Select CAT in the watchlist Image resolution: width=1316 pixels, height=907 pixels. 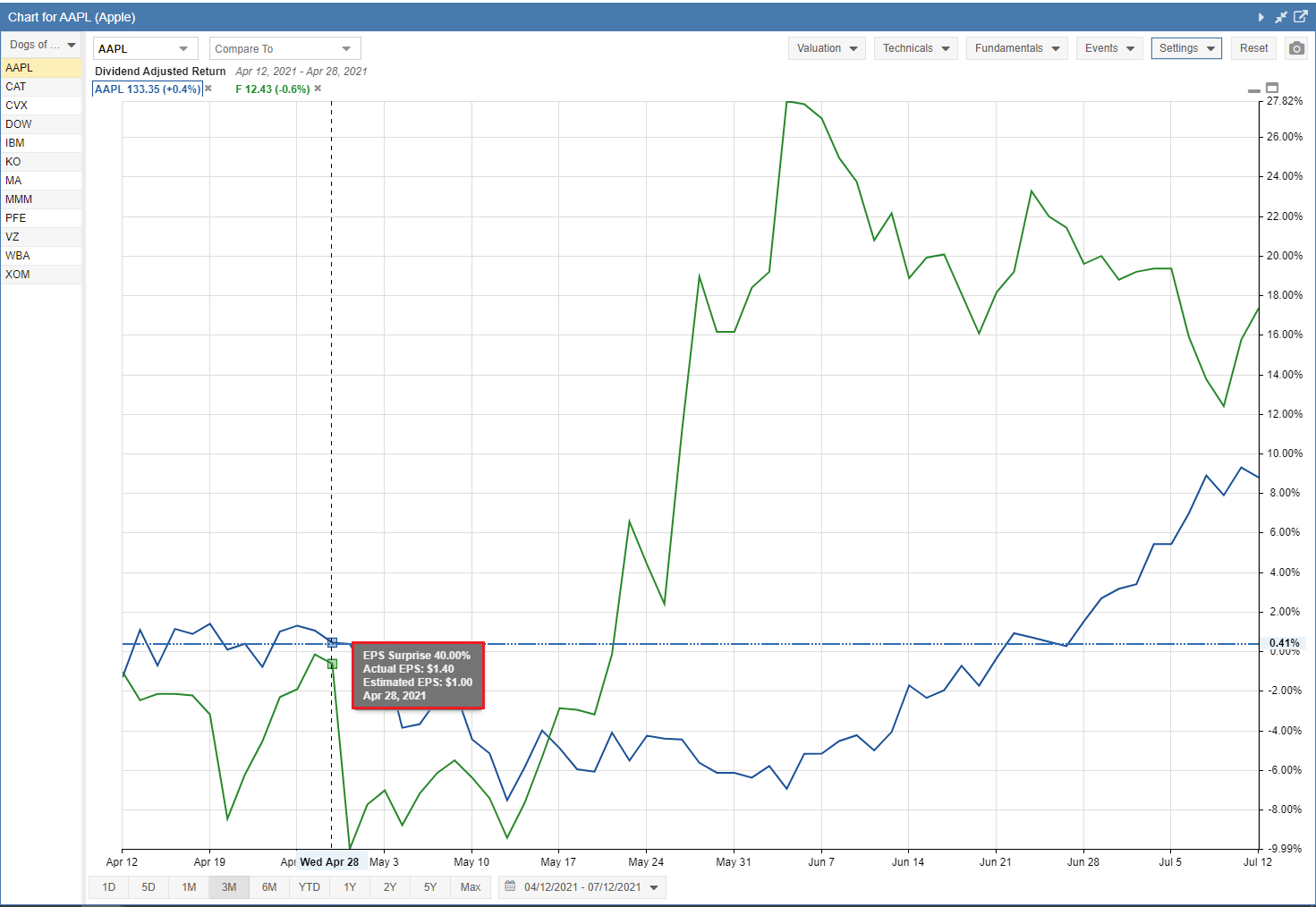(x=41, y=87)
